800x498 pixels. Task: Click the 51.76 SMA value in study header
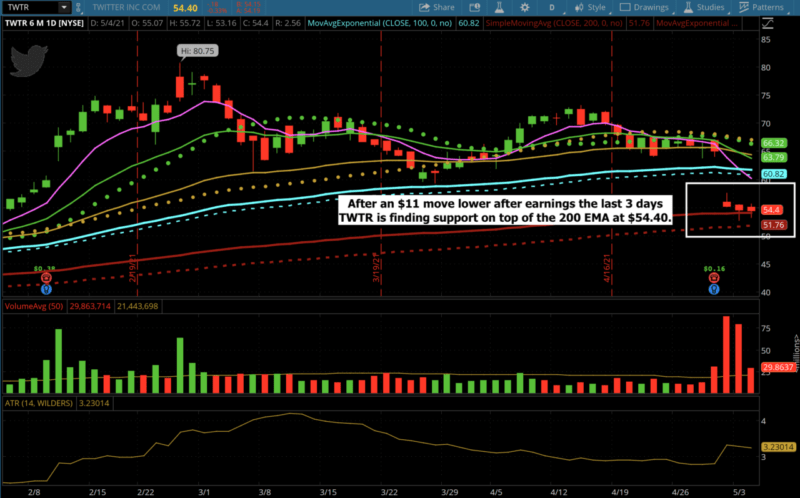[x=638, y=23]
